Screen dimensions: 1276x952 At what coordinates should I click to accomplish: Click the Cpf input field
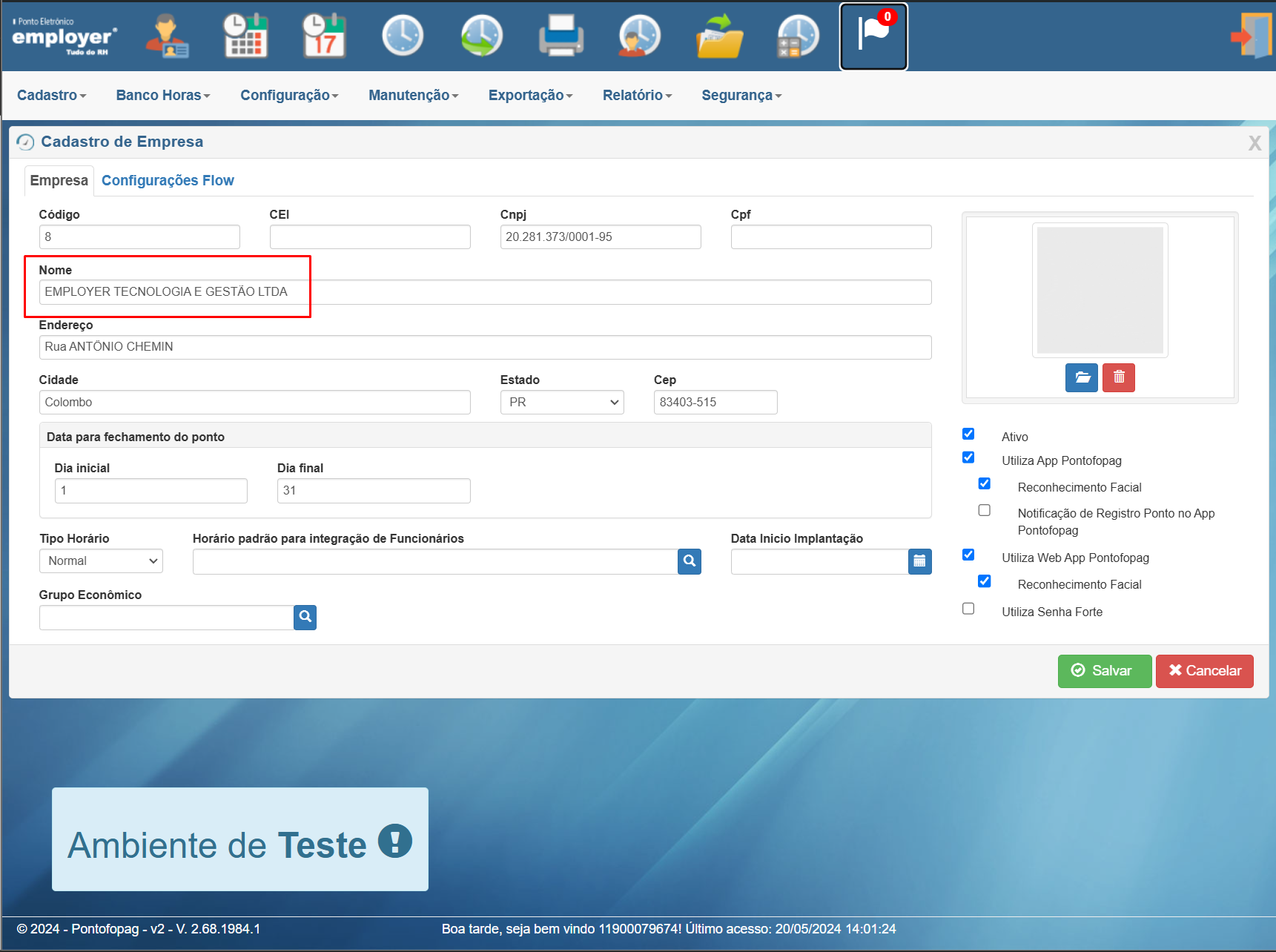coord(831,237)
